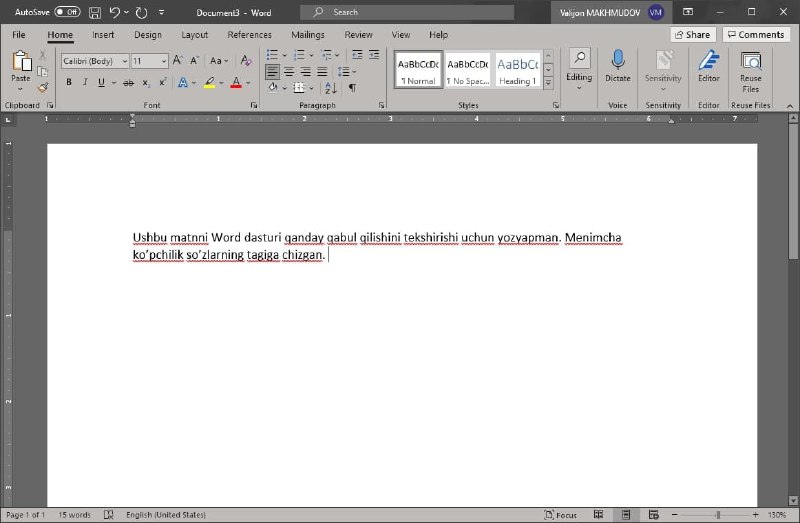Increase font size with grow icon
The height and width of the screenshot is (523, 800).
pyautogui.click(x=177, y=61)
